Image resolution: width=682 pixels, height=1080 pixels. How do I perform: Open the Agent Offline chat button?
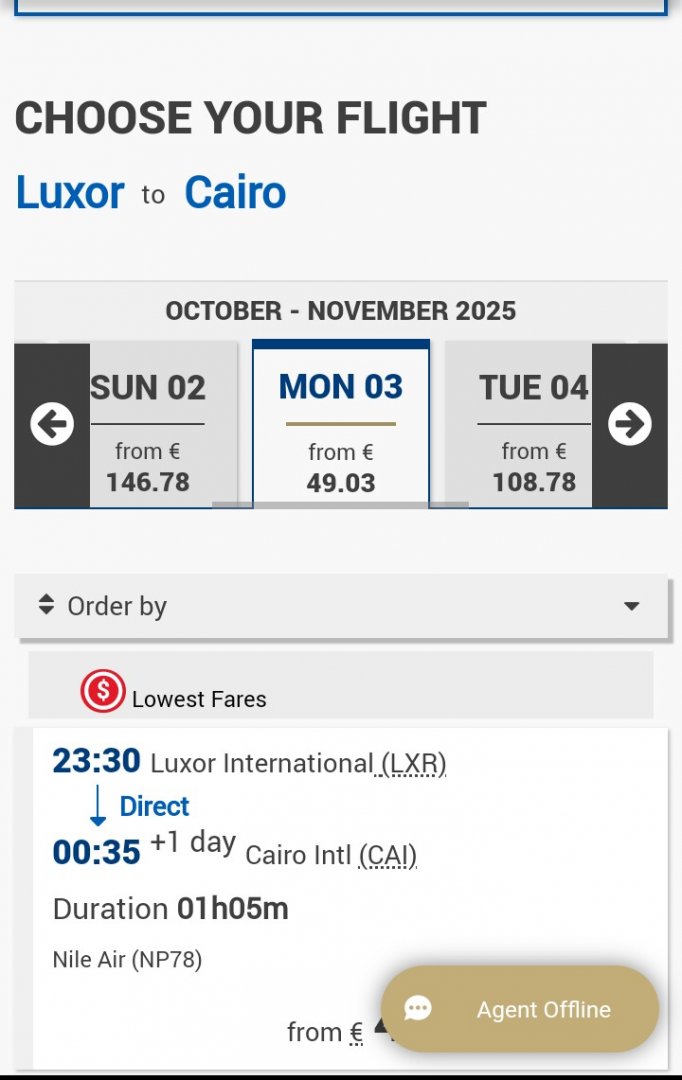click(520, 1009)
